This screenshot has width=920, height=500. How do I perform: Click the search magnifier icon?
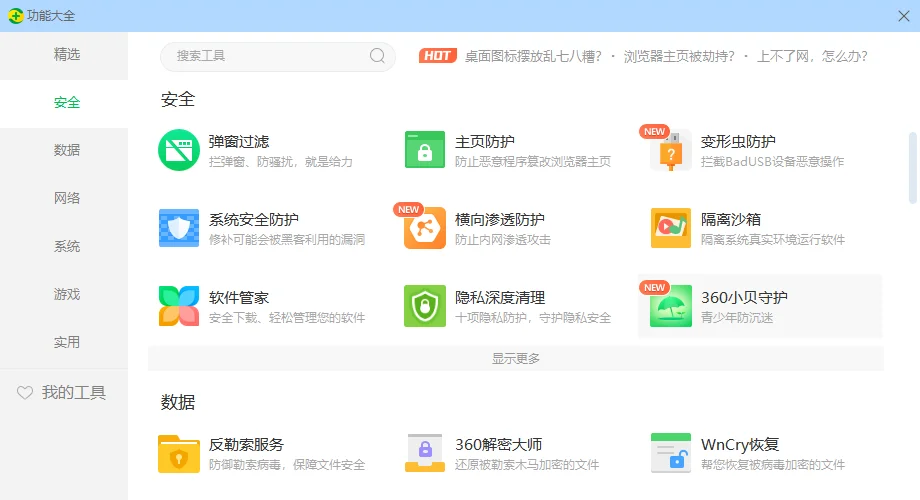click(377, 56)
